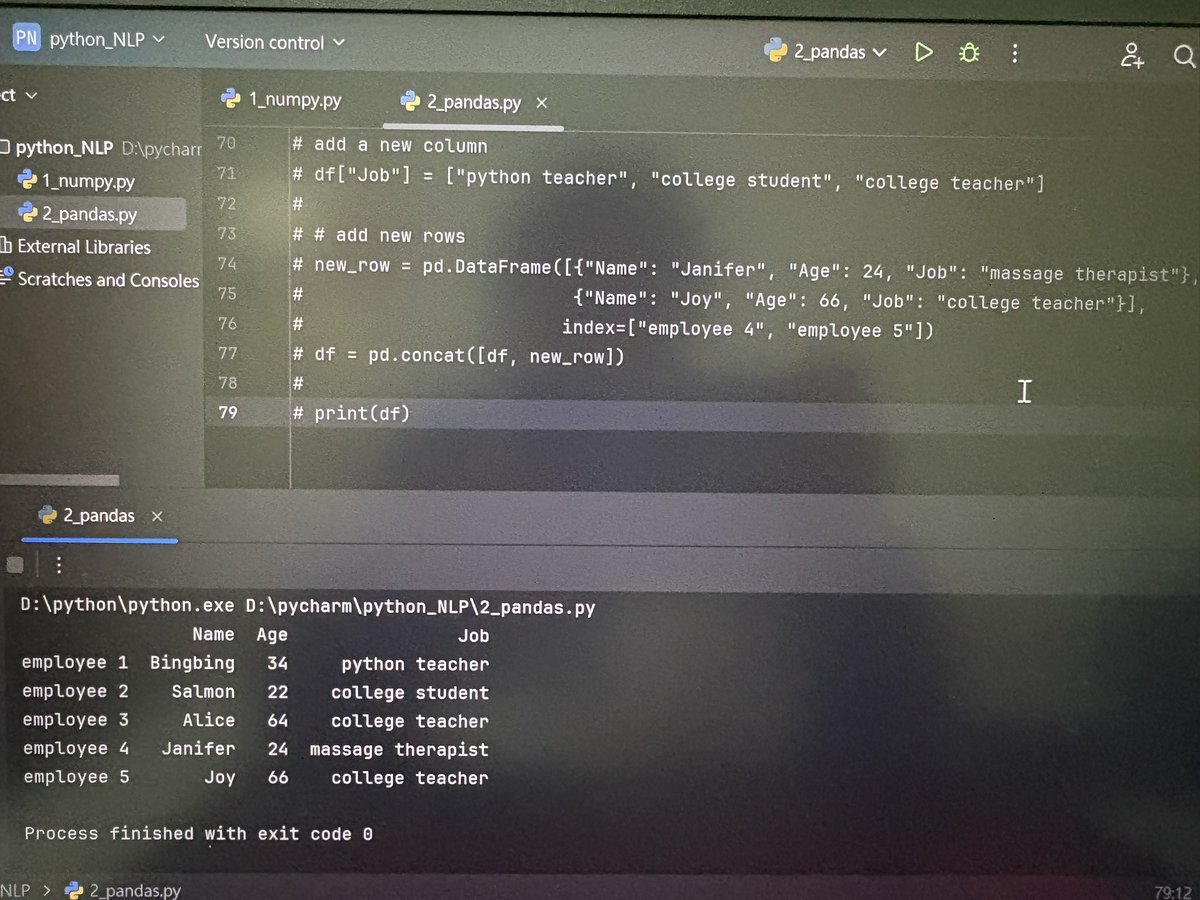The width and height of the screenshot is (1200, 900).
Task: Place cursor on '# print(df)' line
Action: pyautogui.click(x=352, y=413)
